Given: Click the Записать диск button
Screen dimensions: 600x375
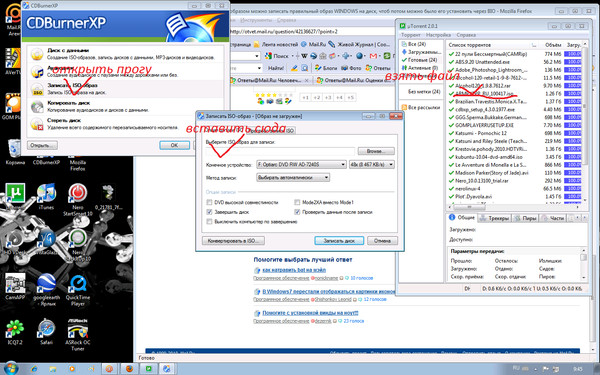Looking at the screenshot, I should (x=339, y=241).
